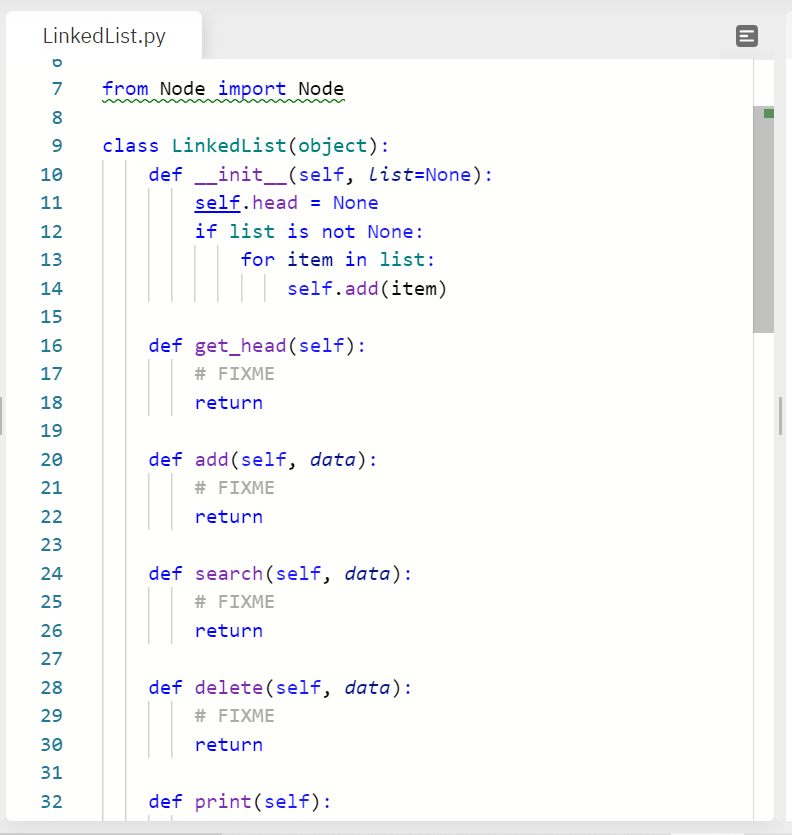The height and width of the screenshot is (835, 792).
Task: Click the LinkedList class name
Action: coord(229,145)
